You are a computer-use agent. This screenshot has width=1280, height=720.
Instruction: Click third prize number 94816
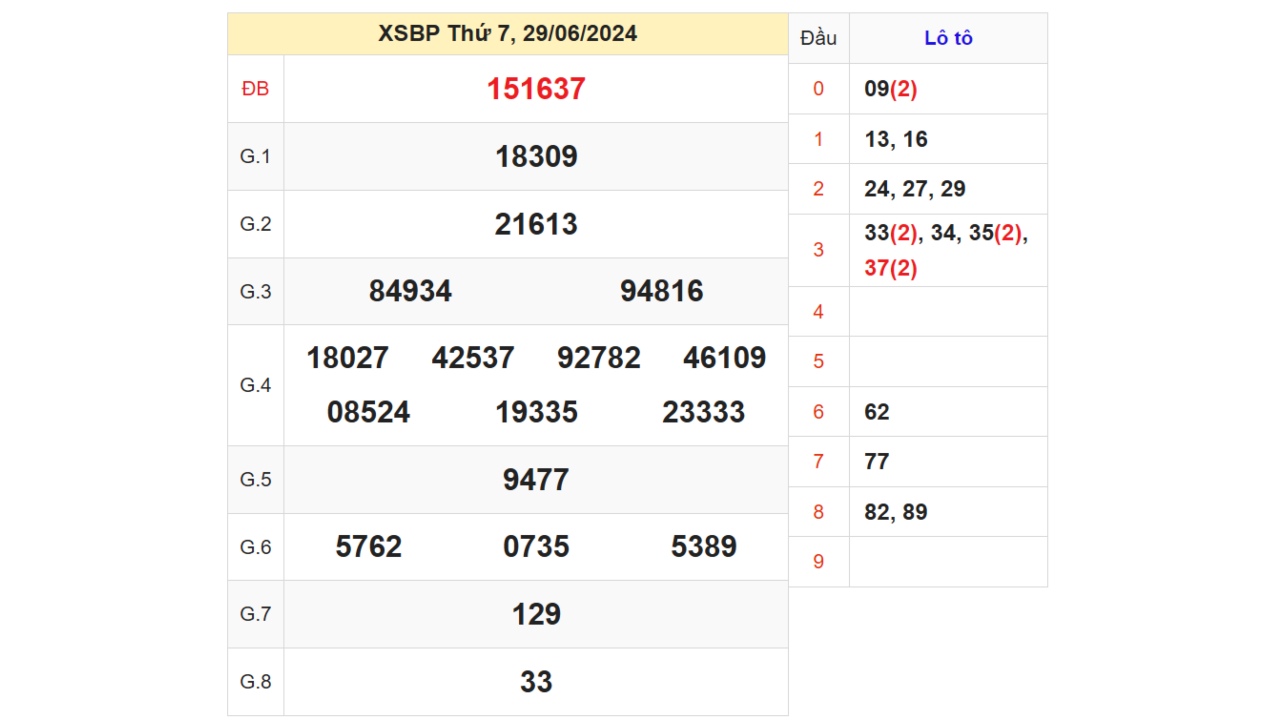point(662,291)
